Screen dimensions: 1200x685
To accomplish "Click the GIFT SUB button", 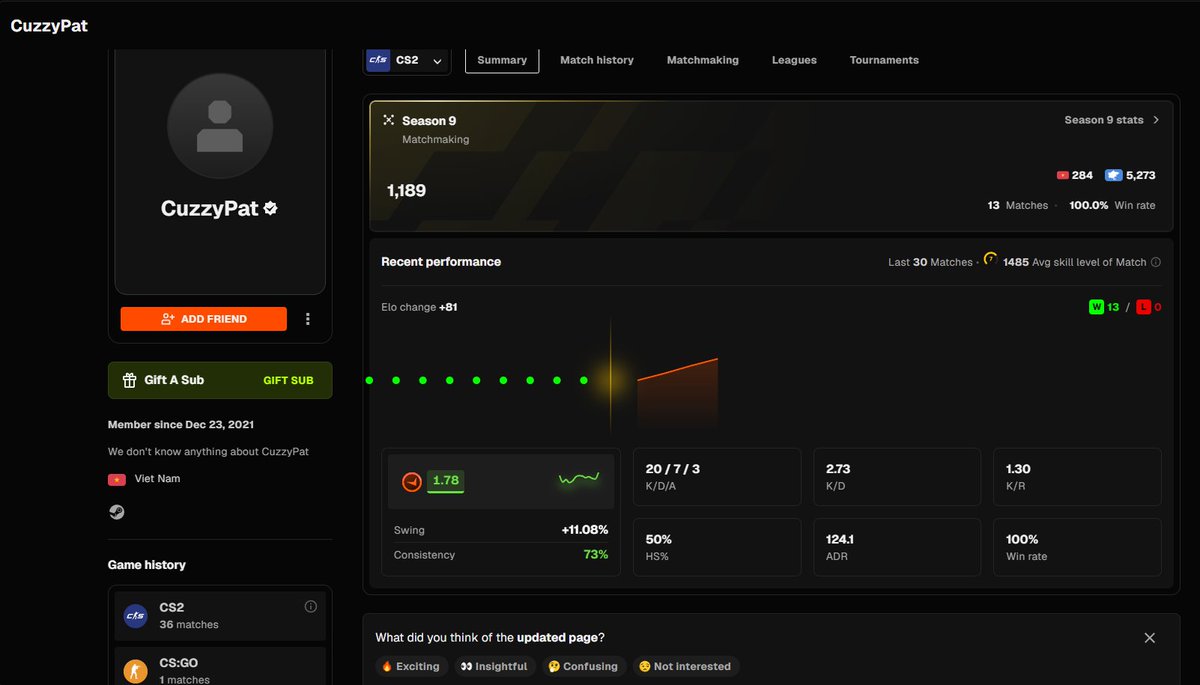I will [x=288, y=380].
